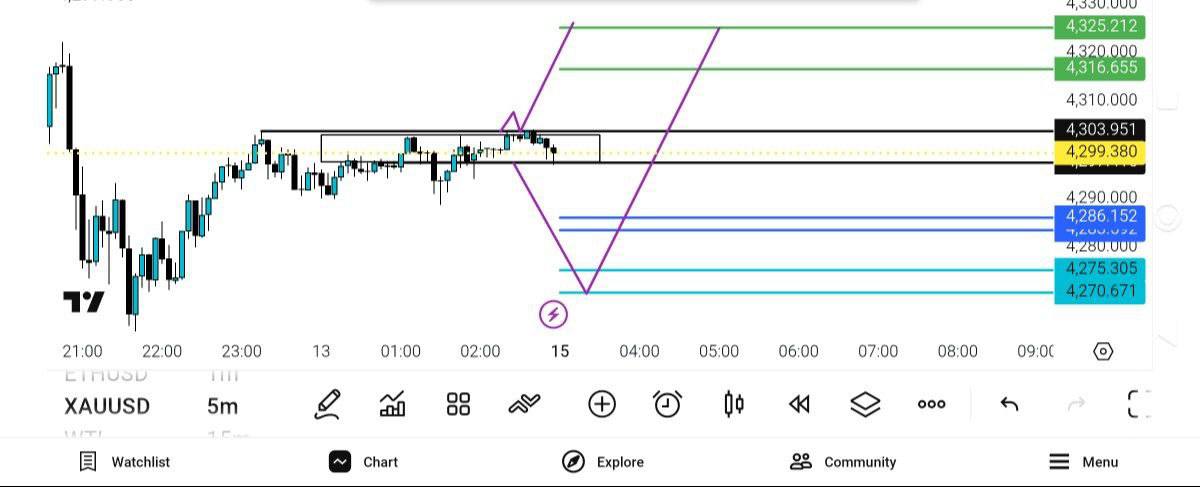
Task: Switch to the Watchlist tab
Action: pyautogui.click(x=125, y=462)
